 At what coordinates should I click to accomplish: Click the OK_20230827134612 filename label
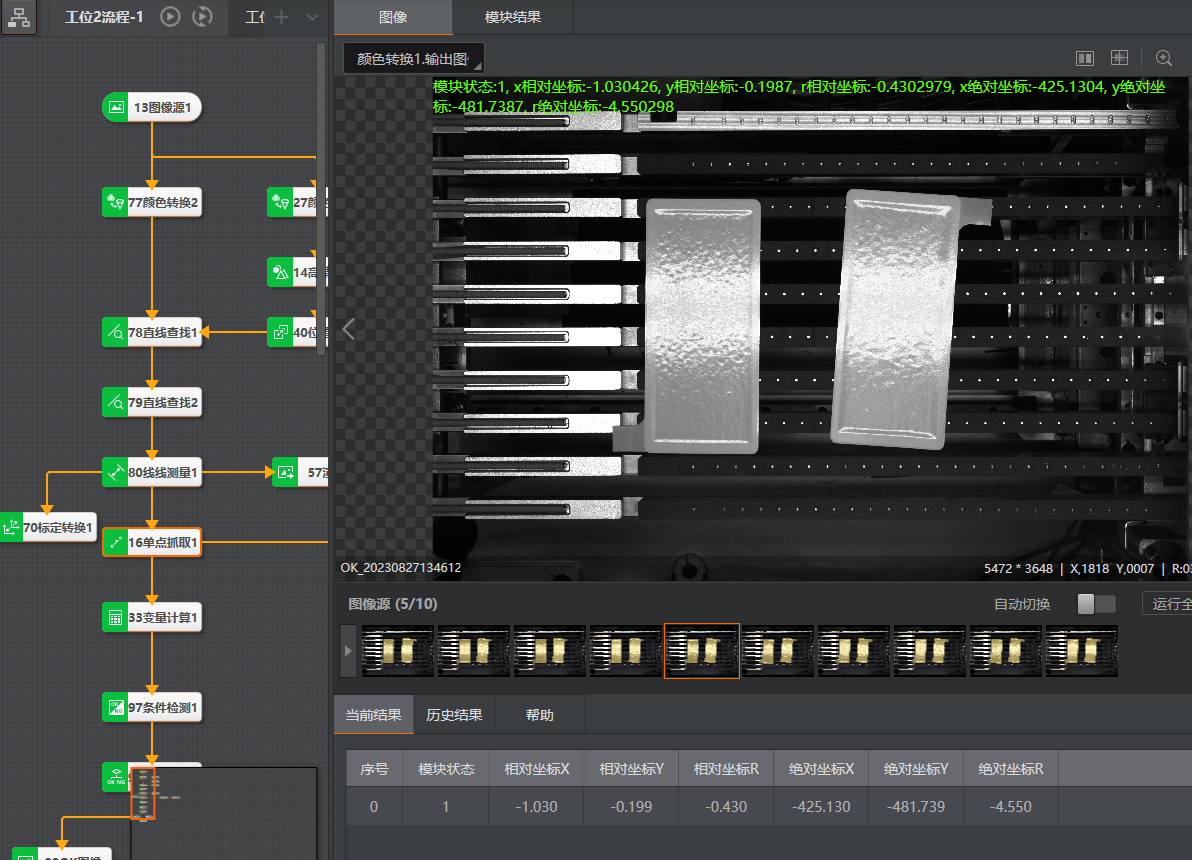click(401, 568)
